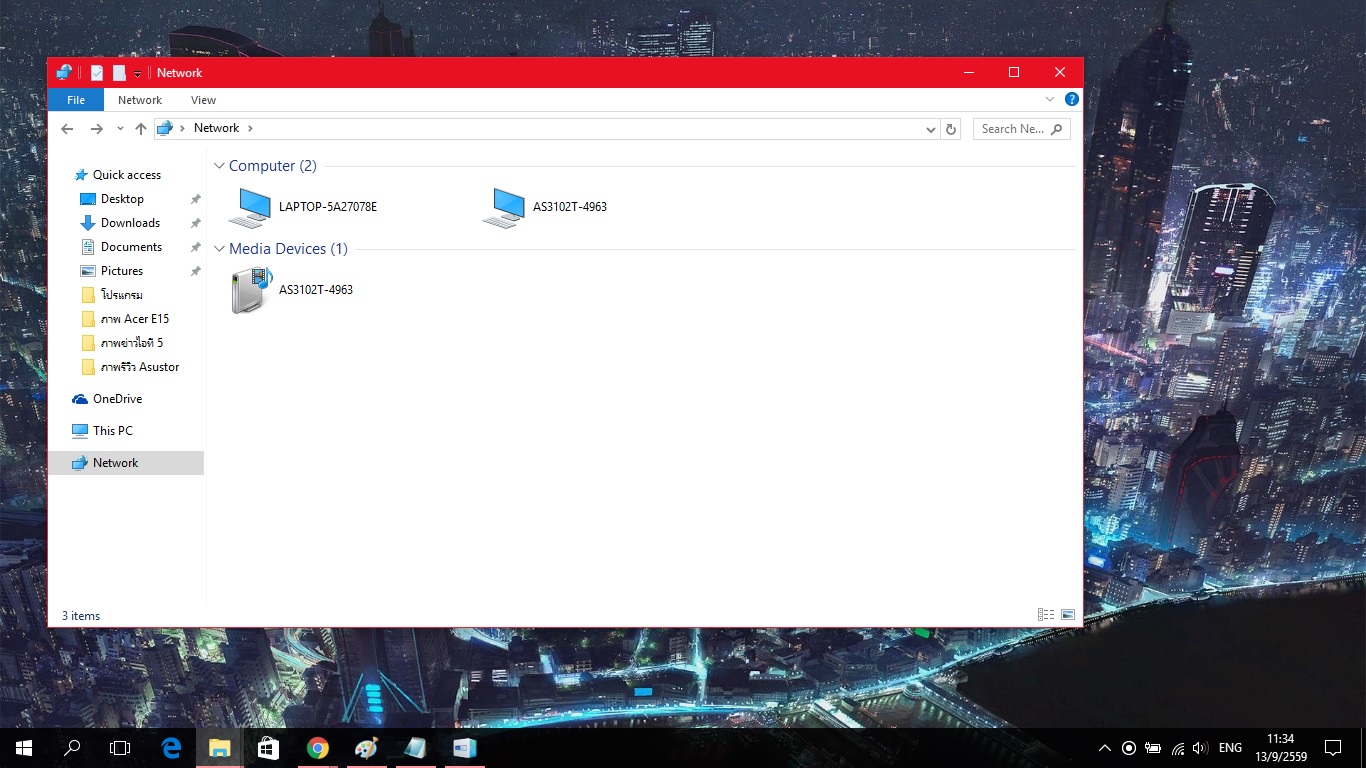This screenshot has height=768, width=1366.
Task: Click the search magnifier in Search Network box
Action: click(1058, 129)
